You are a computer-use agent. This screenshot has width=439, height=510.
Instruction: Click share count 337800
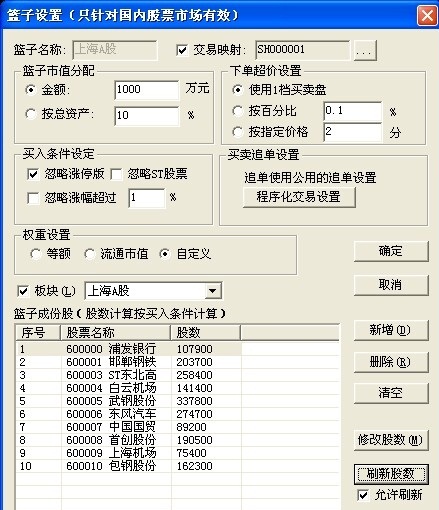click(x=194, y=401)
